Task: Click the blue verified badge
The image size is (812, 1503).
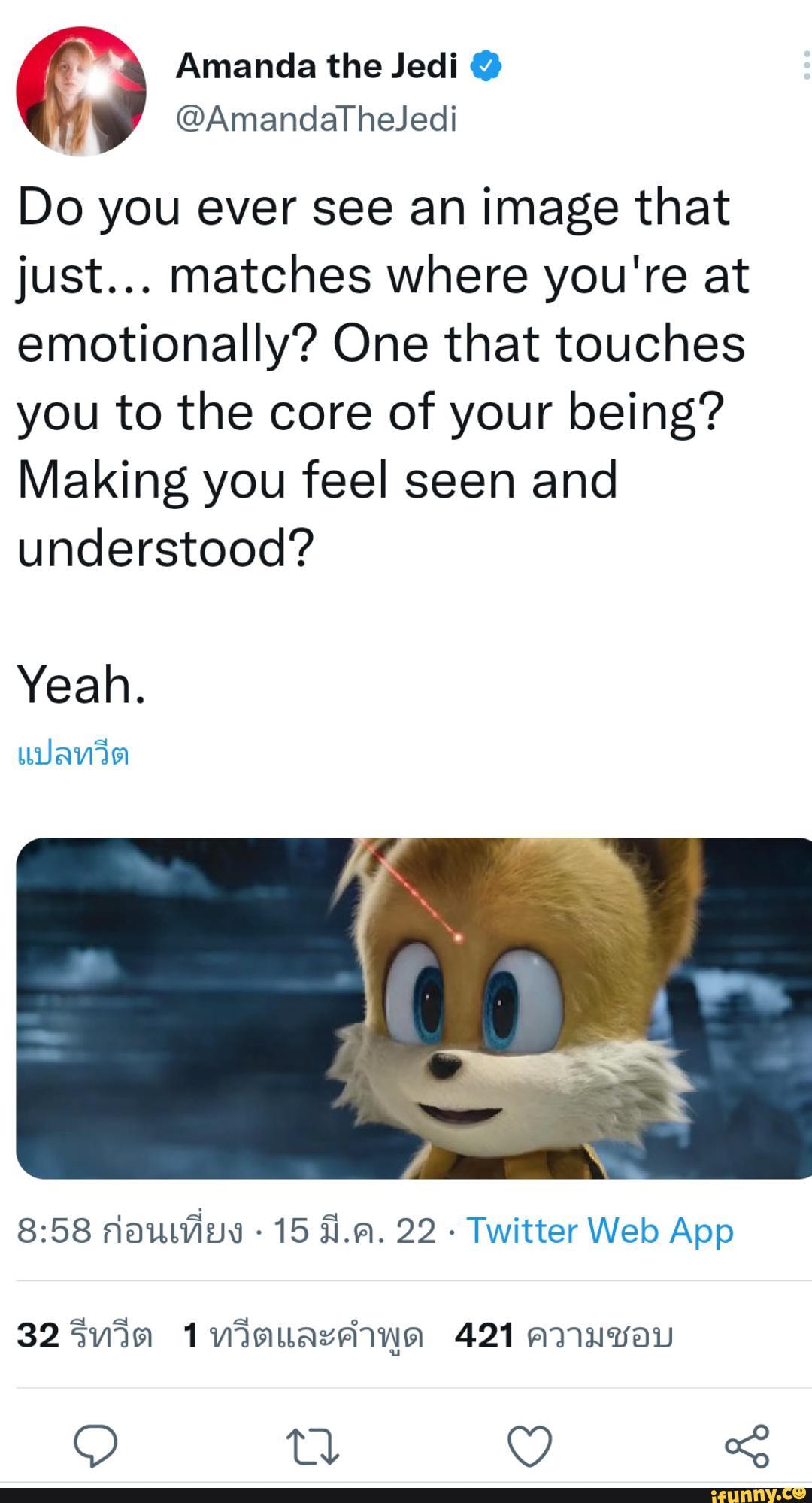Action: (x=486, y=67)
